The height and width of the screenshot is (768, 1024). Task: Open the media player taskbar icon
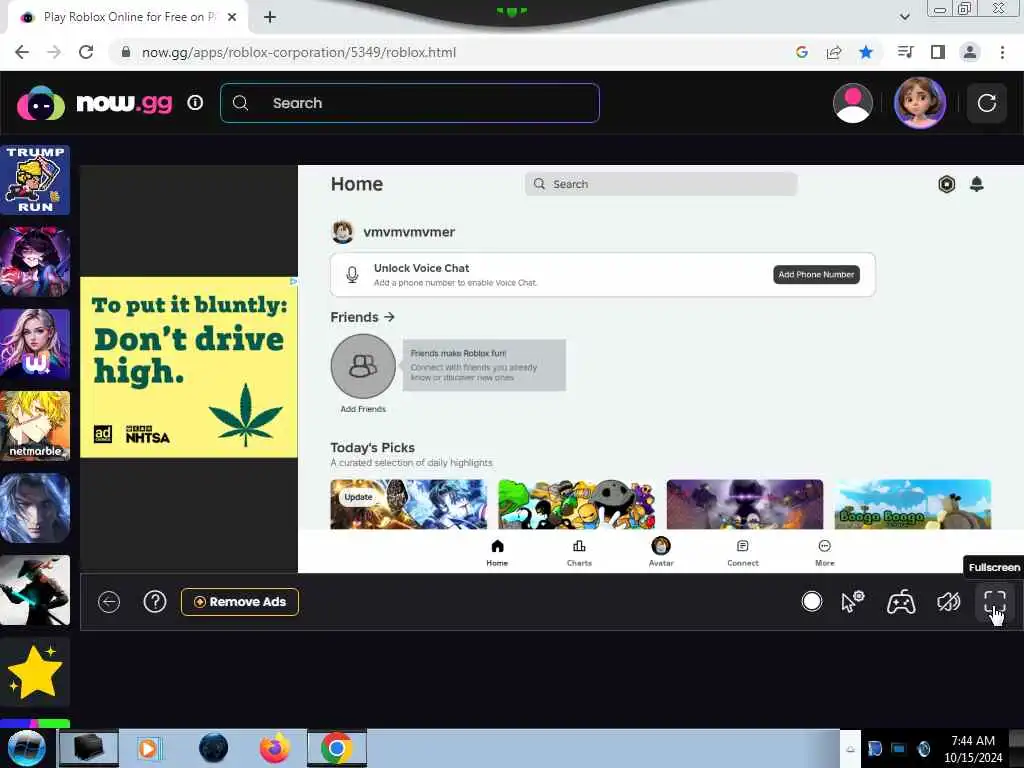[x=150, y=748]
